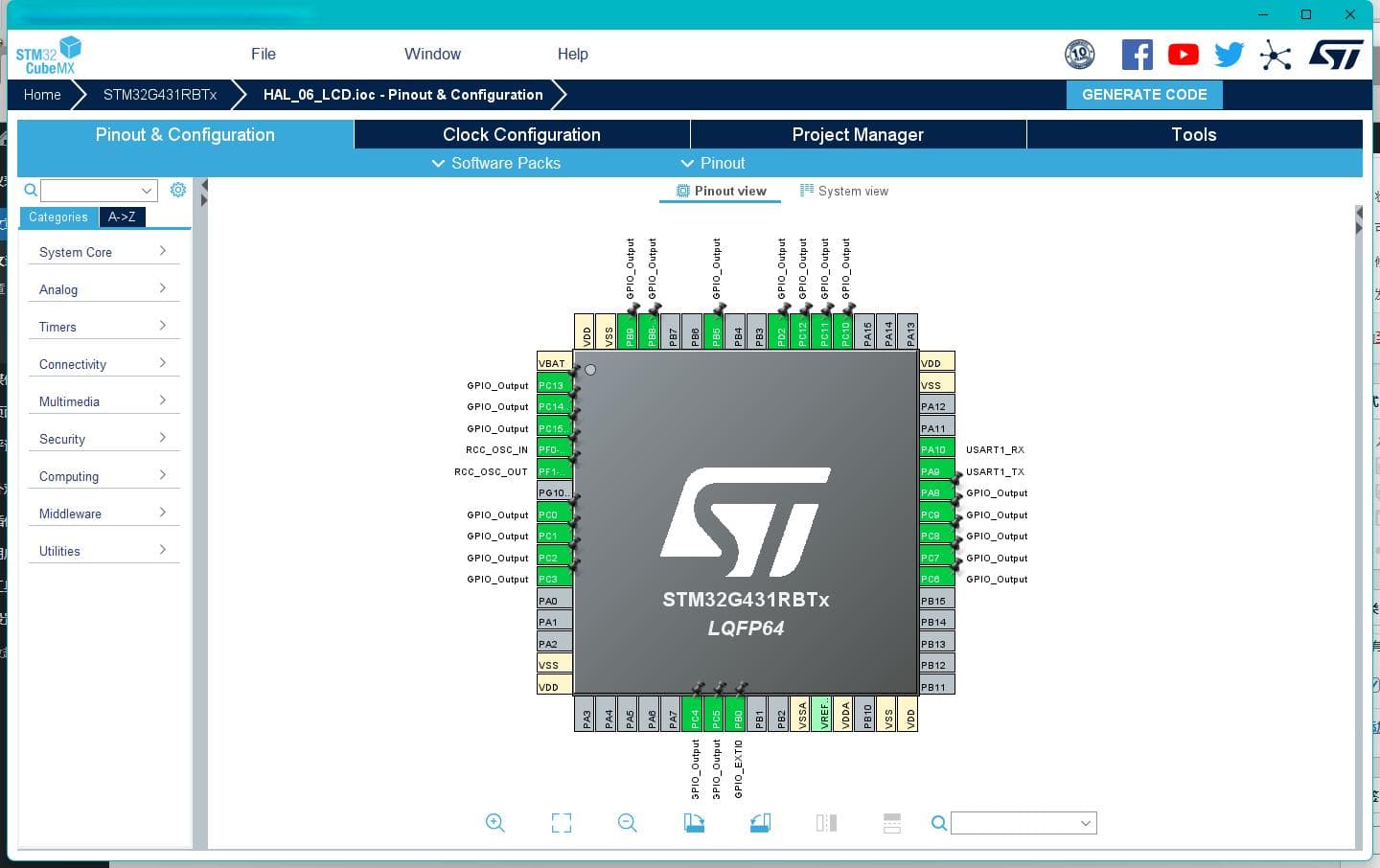Select pin PB9 on the top edge
This screenshot has width=1380, height=868.
coord(630,331)
